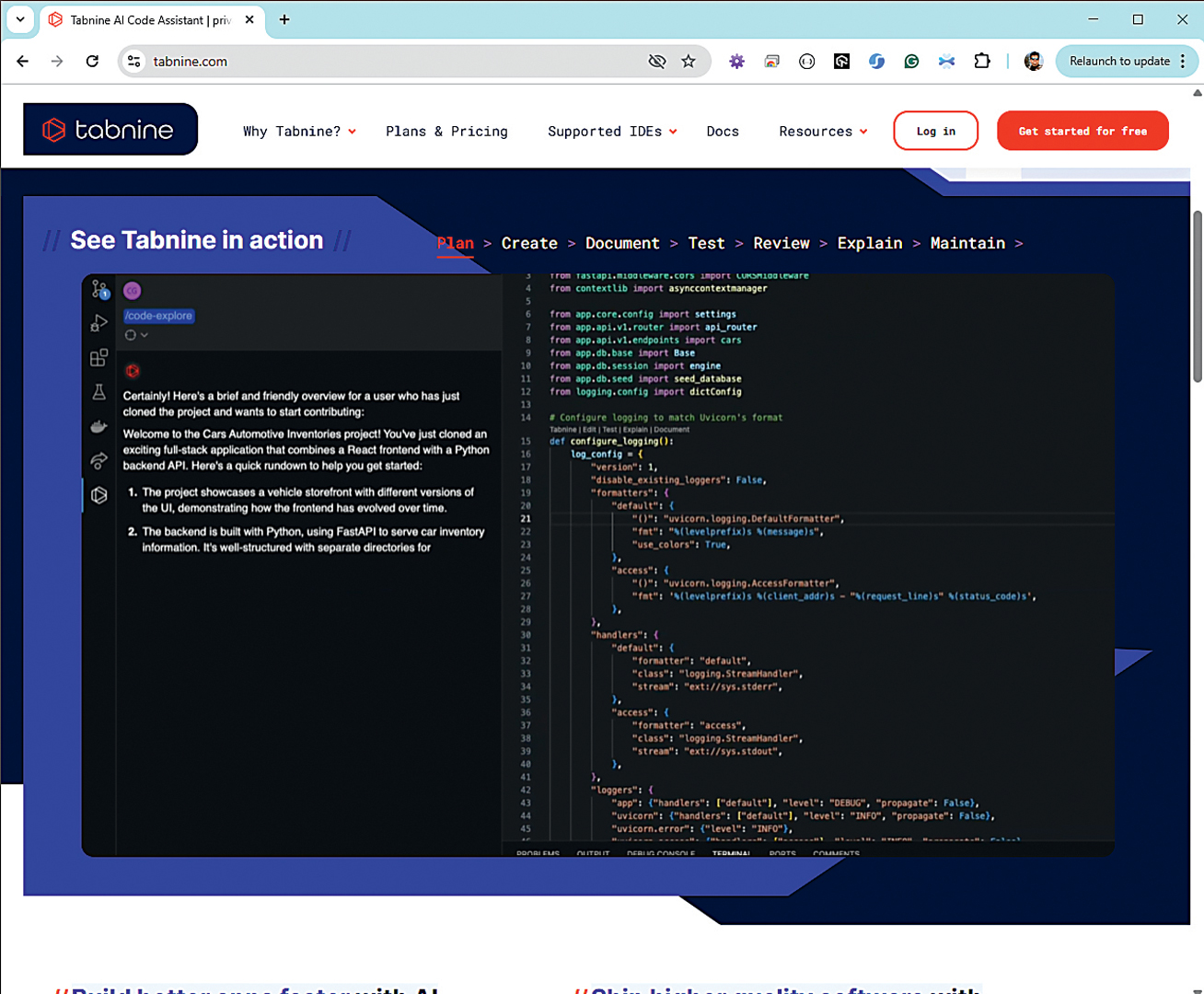
Task: Reload the page with the refresh icon
Action: click(x=92, y=62)
